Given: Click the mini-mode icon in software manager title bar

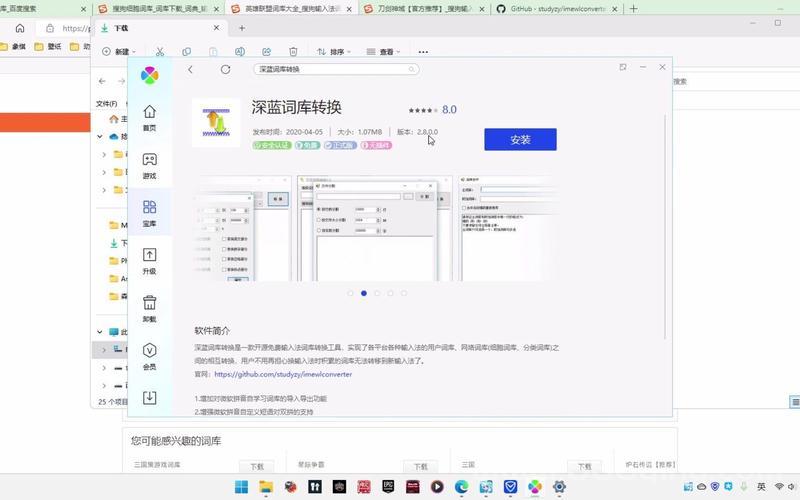Looking at the screenshot, I should tap(623, 67).
